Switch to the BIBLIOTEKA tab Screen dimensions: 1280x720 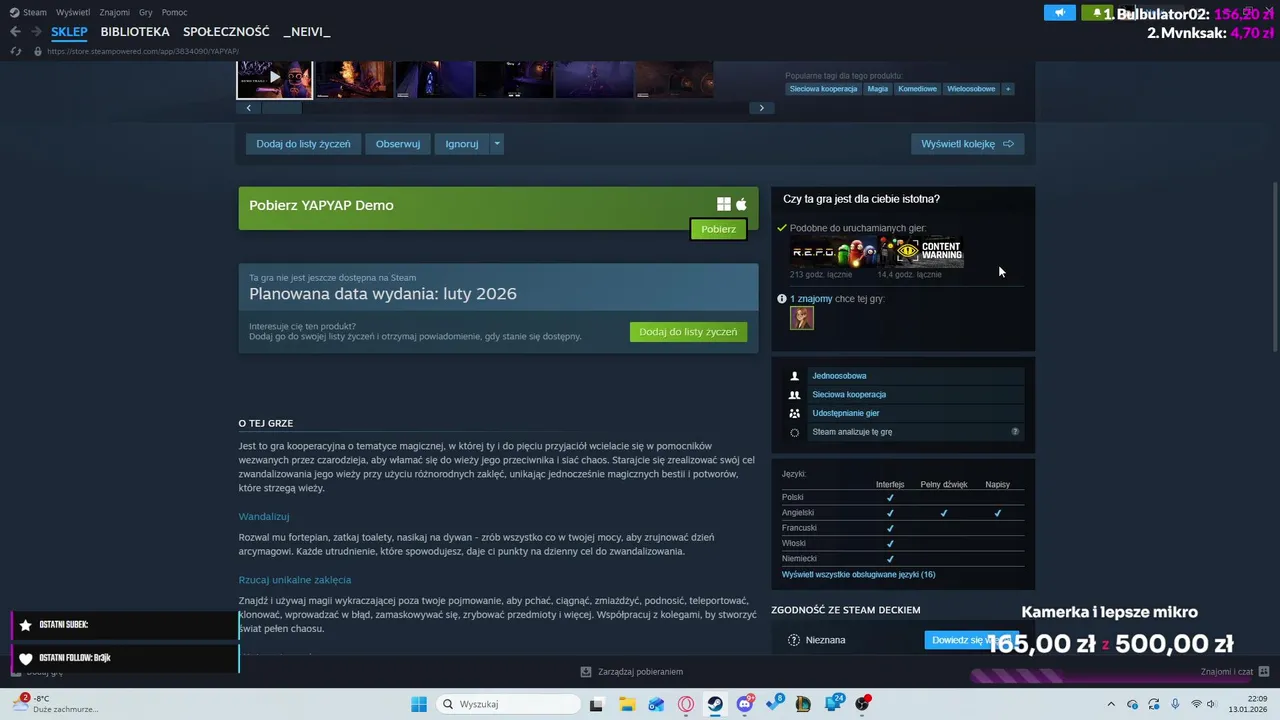click(135, 32)
